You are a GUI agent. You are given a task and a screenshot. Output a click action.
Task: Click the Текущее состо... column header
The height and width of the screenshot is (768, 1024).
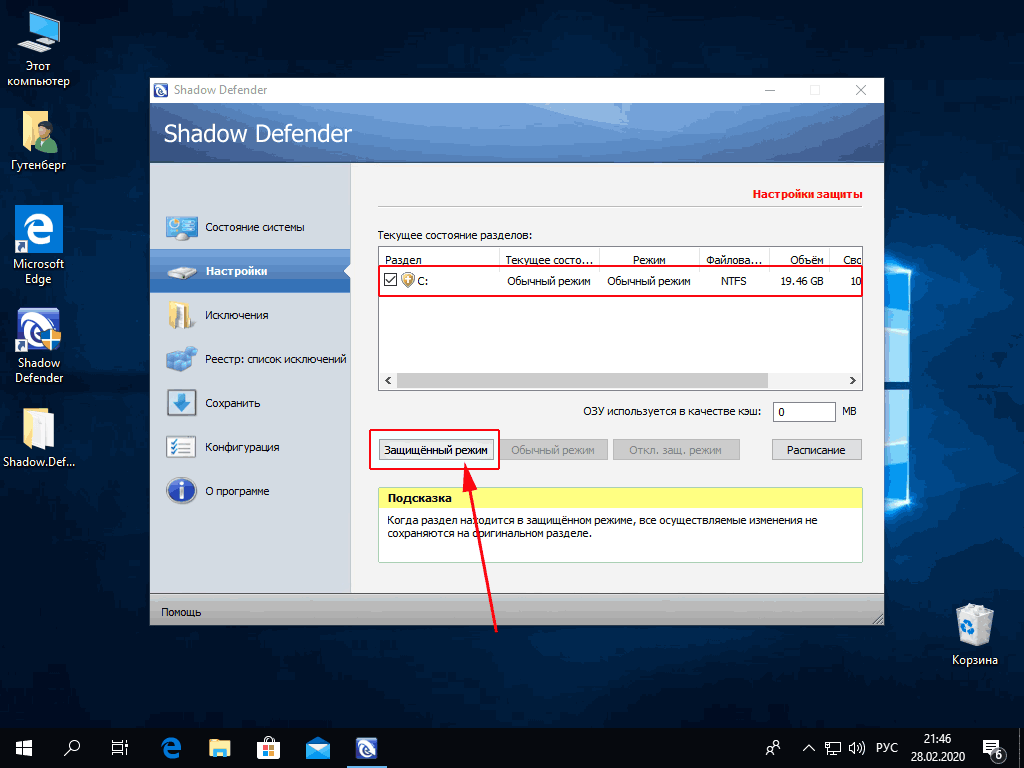(x=549, y=259)
